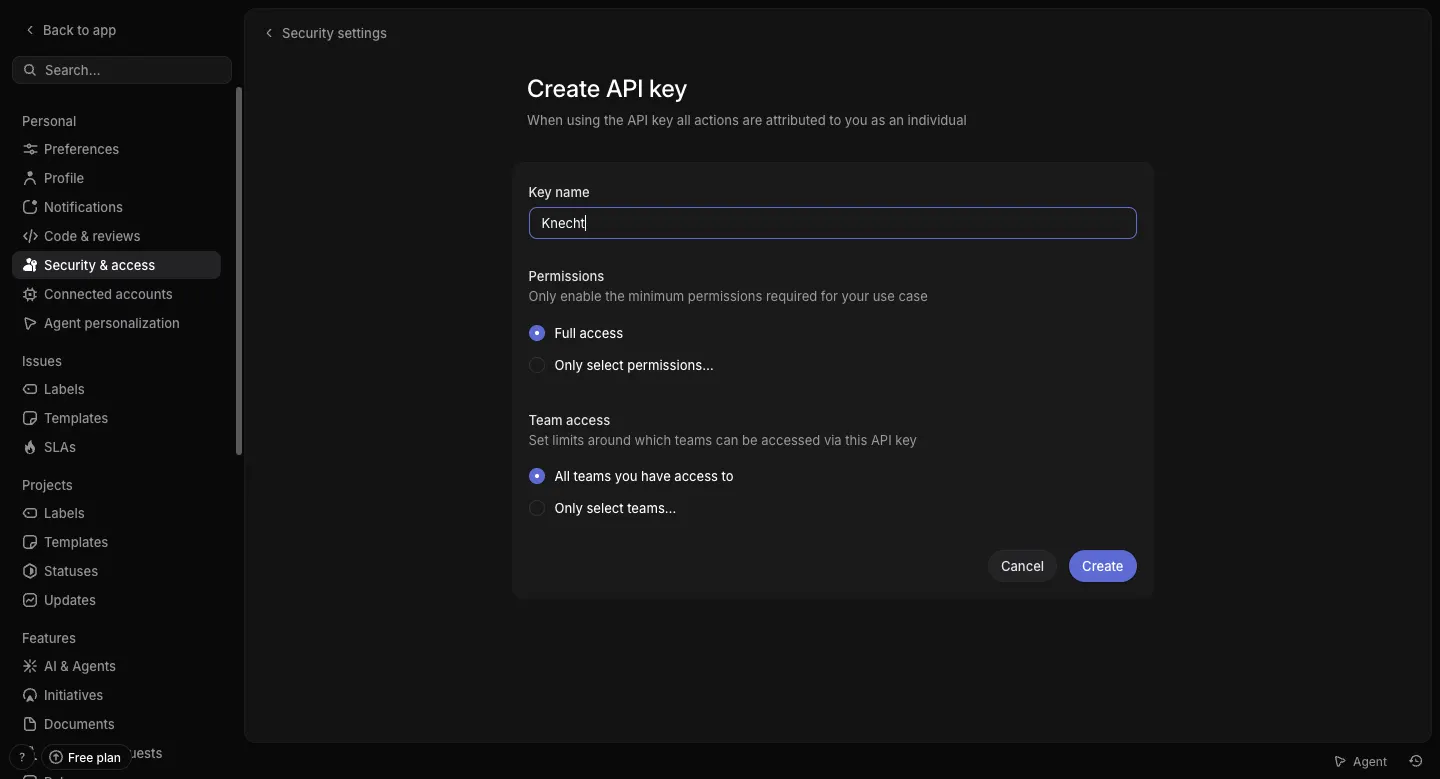Click the help question mark icon
The width and height of the screenshot is (1440, 779).
(22, 757)
